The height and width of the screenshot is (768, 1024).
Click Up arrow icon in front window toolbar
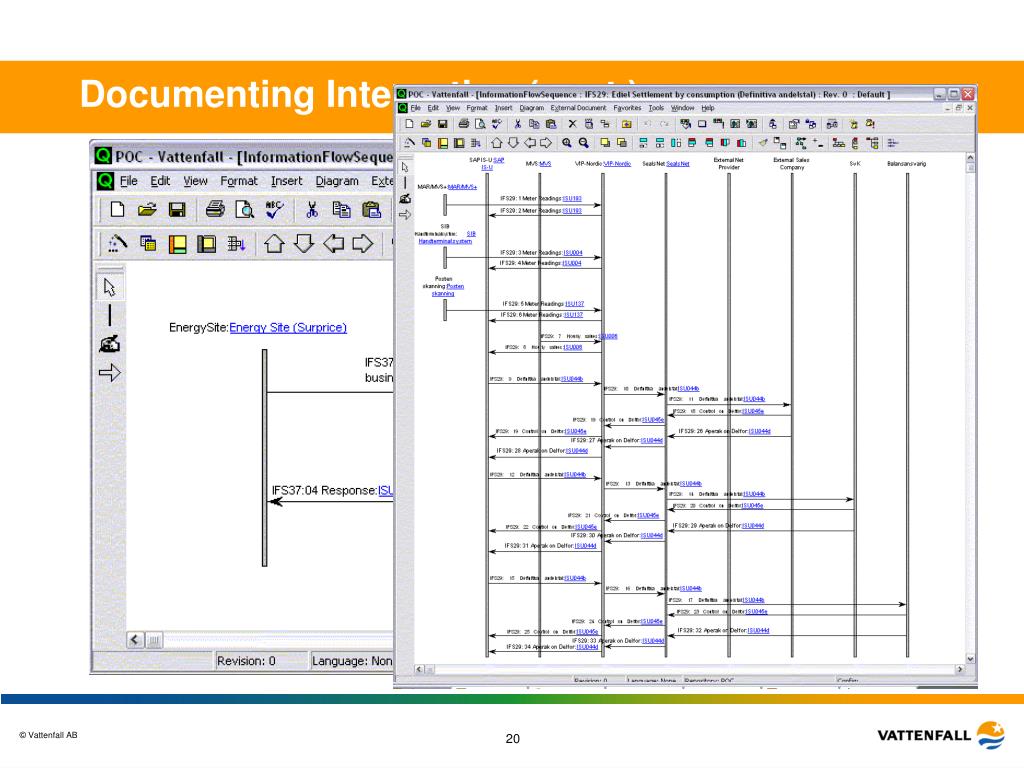(x=496, y=142)
